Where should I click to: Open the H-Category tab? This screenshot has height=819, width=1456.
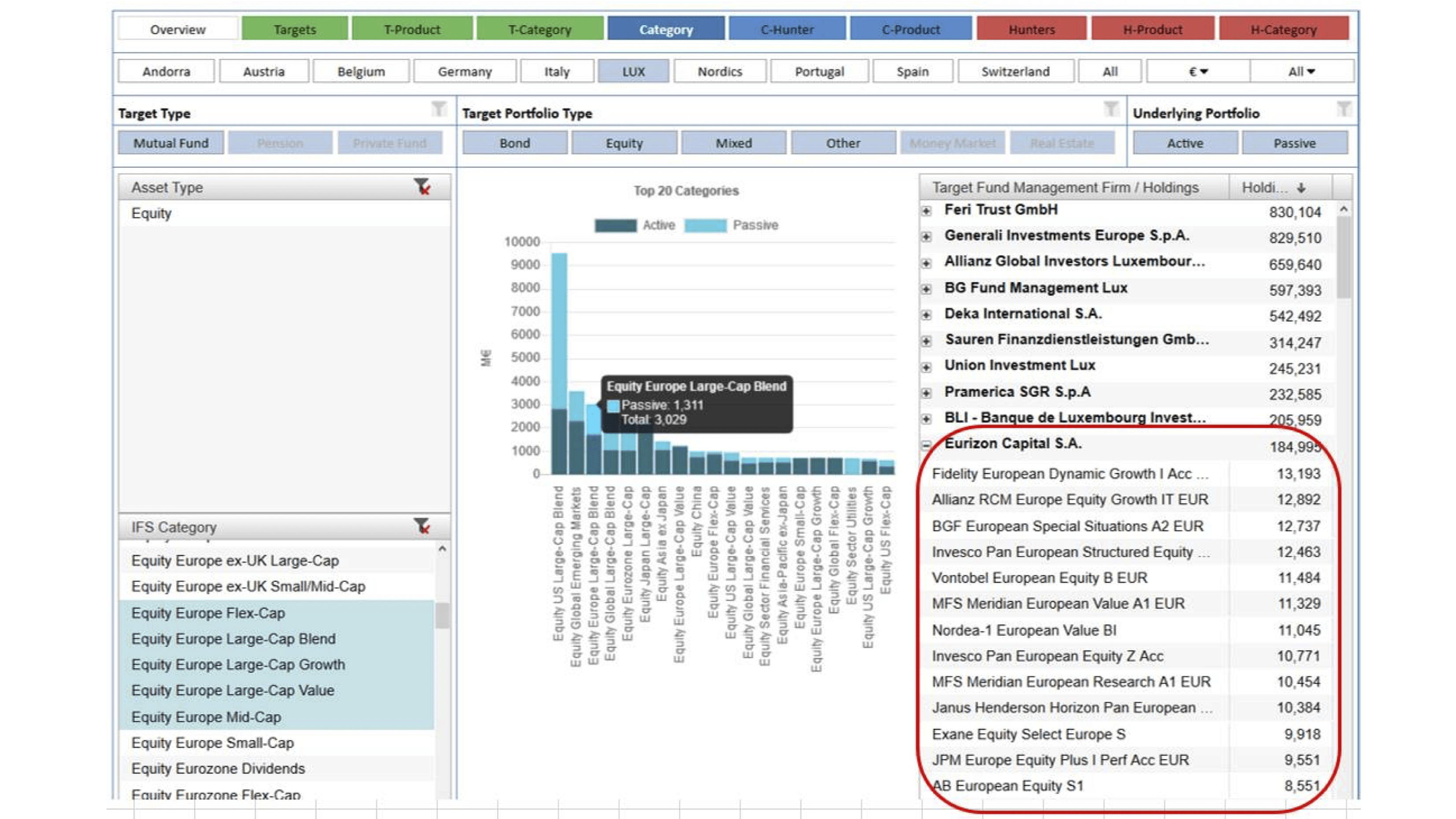(x=1284, y=29)
